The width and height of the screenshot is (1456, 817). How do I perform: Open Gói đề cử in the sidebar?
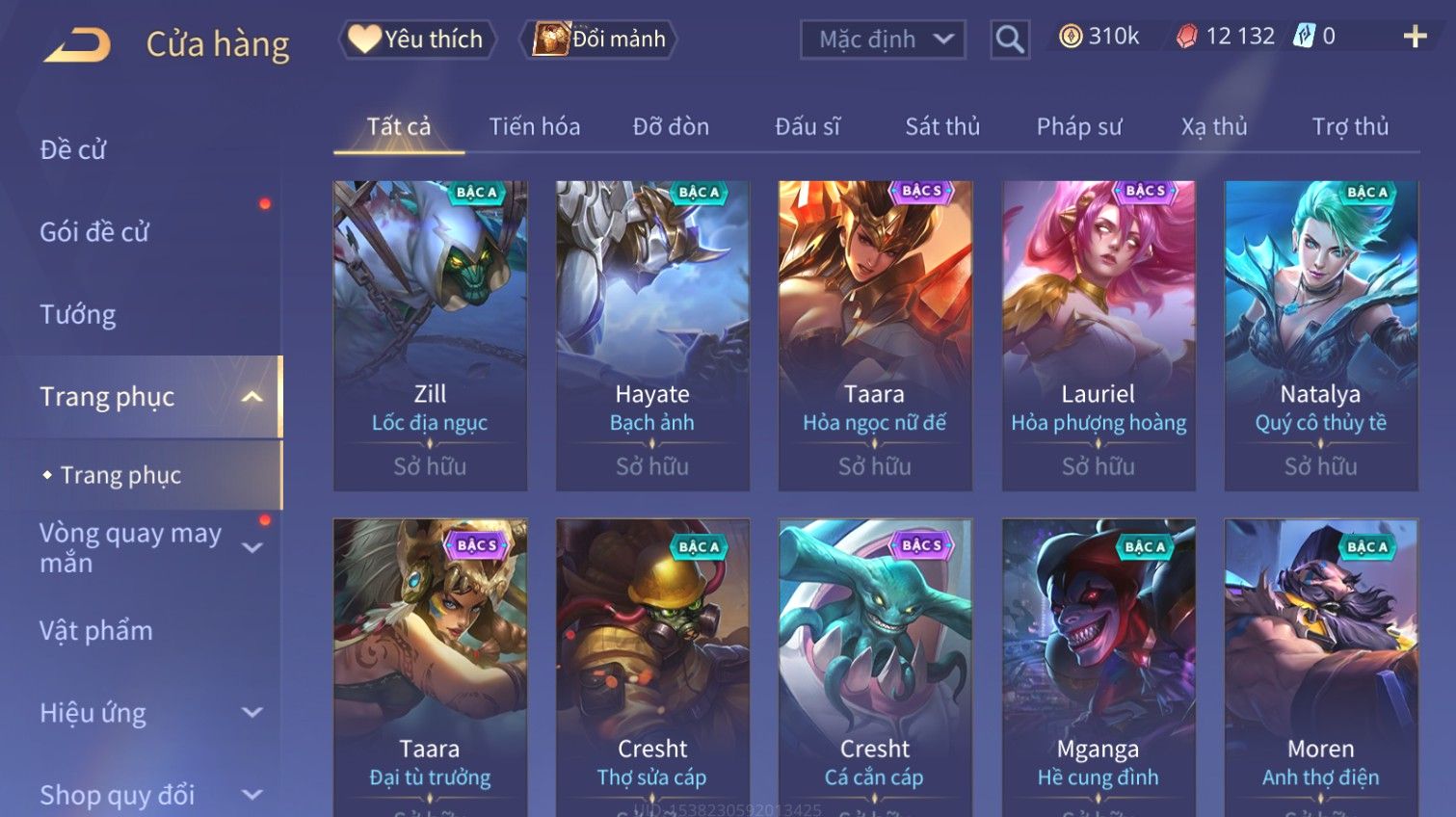pyautogui.click(x=94, y=232)
